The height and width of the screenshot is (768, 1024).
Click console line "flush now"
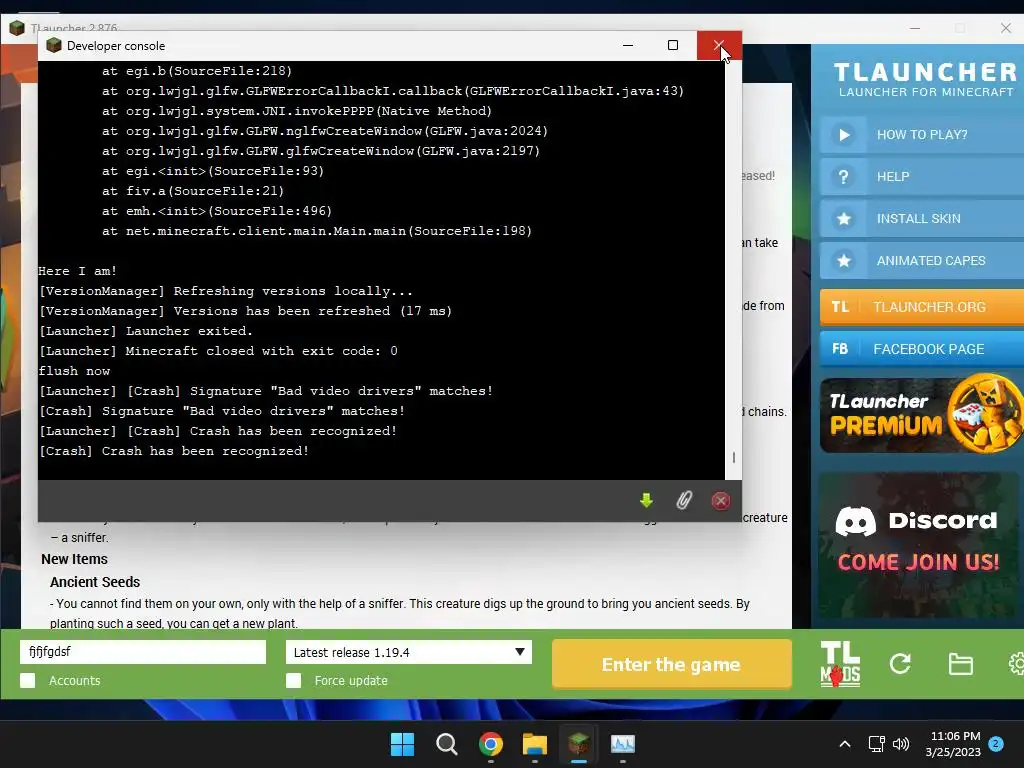coord(74,371)
